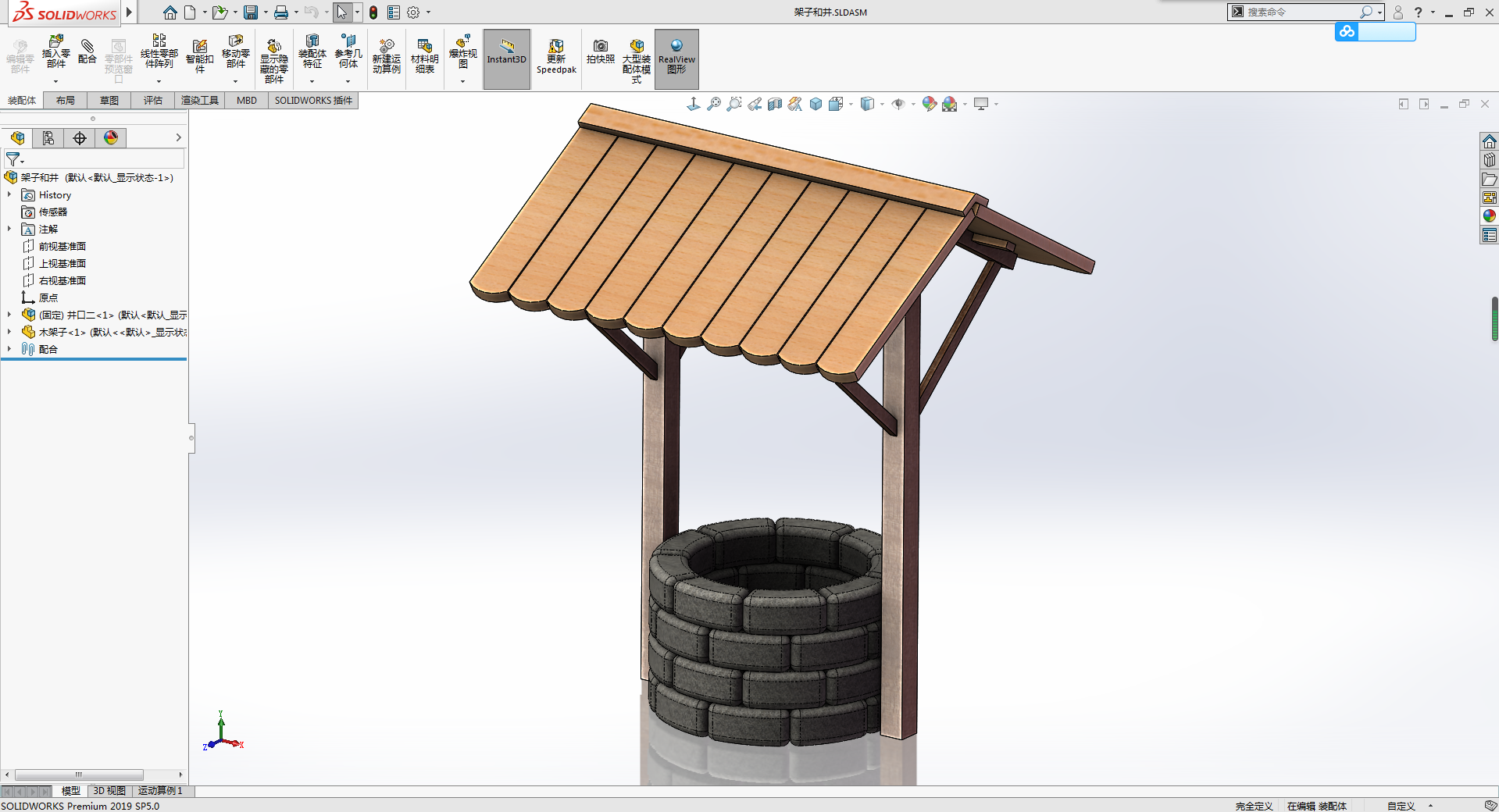Viewport: 1499px width, 812px height.
Task: Open the 运动算例 1 bottom tab
Action: click(x=160, y=791)
